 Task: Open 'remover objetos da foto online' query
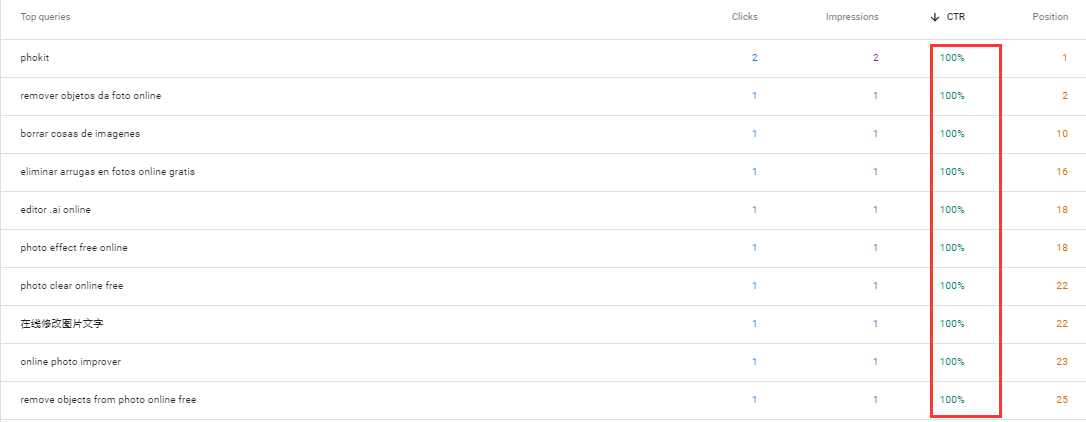pos(90,96)
